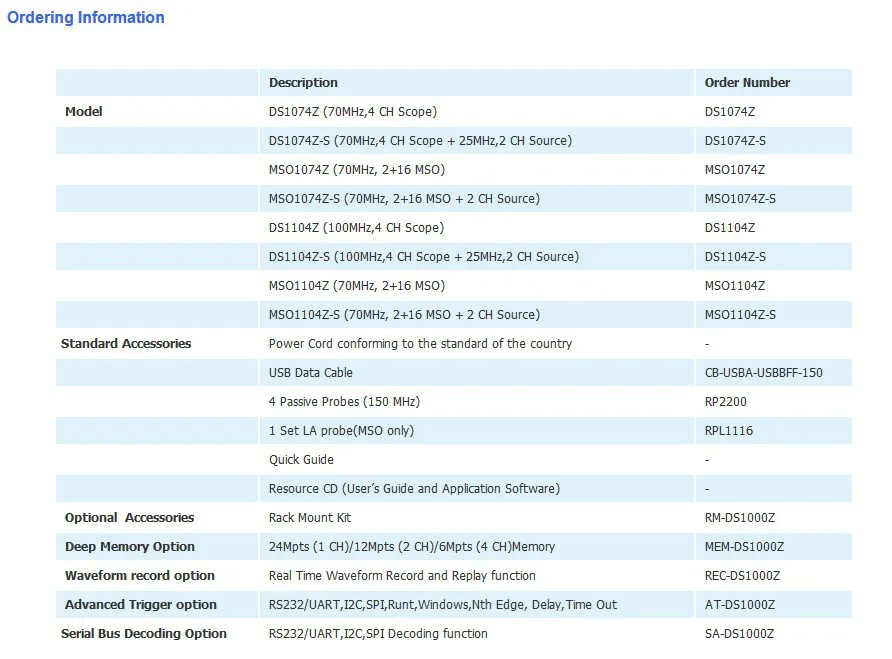Select the Description column header
The height and width of the screenshot is (659, 892).
[303, 83]
